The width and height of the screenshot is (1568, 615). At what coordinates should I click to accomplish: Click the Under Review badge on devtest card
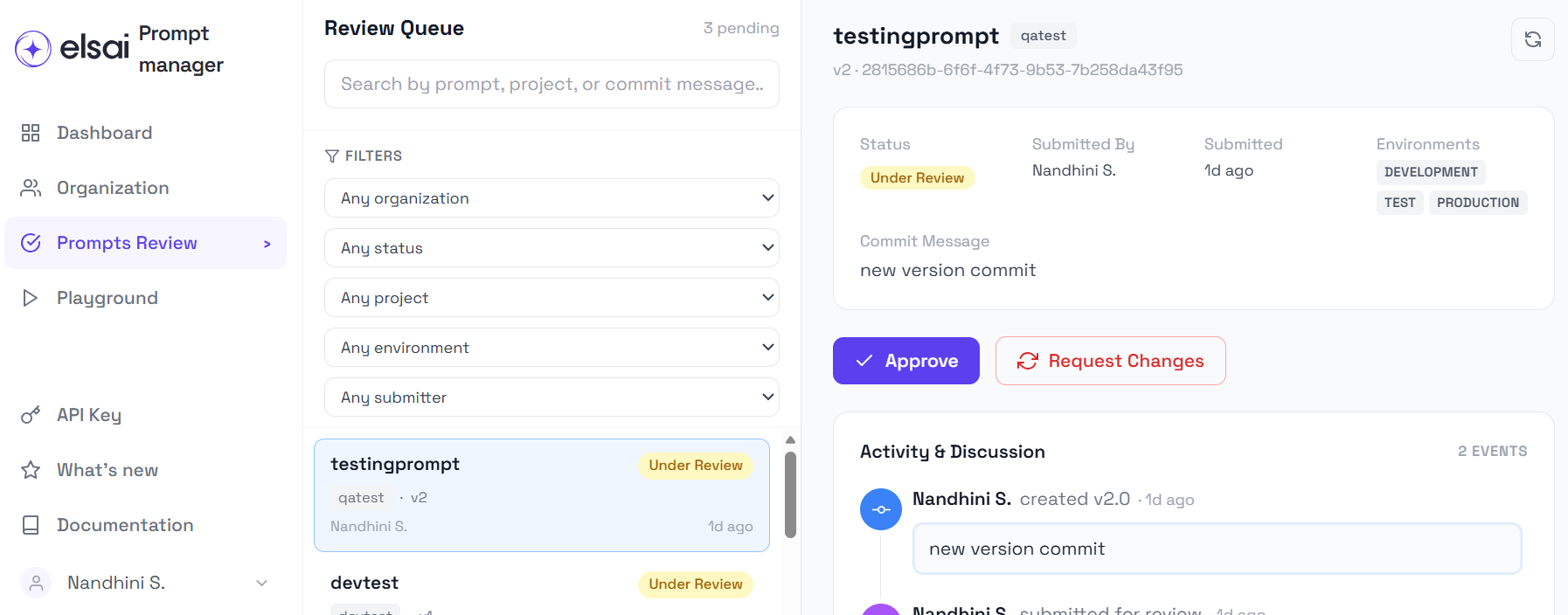pyautogui.click(x=696, y=584)
